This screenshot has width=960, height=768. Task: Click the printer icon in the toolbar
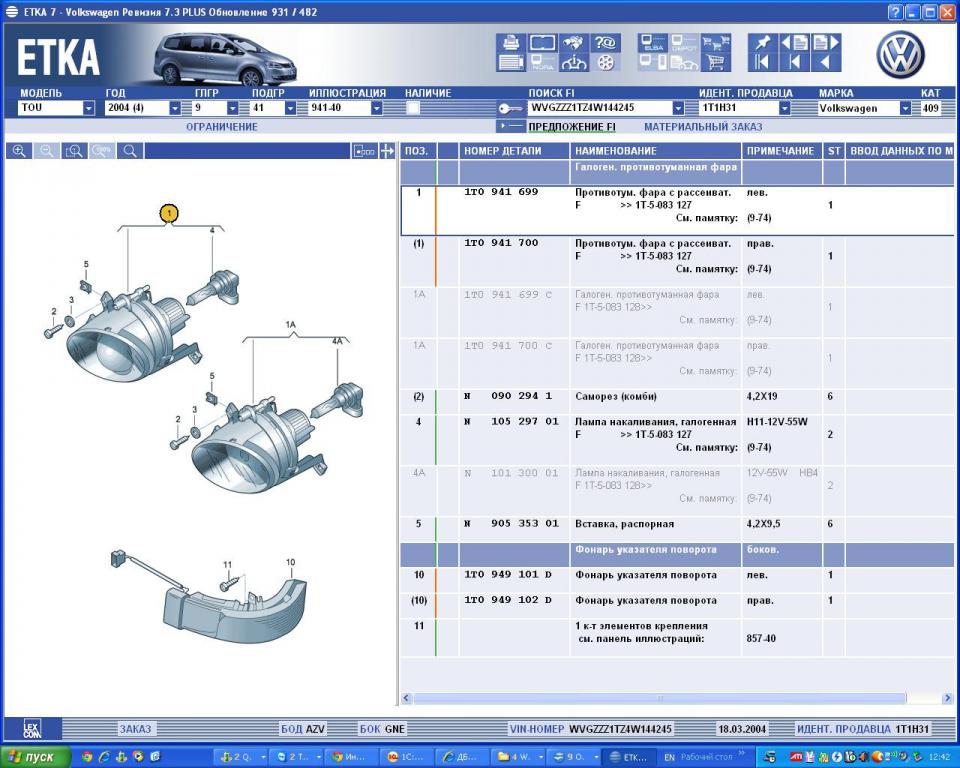point(511,42)
